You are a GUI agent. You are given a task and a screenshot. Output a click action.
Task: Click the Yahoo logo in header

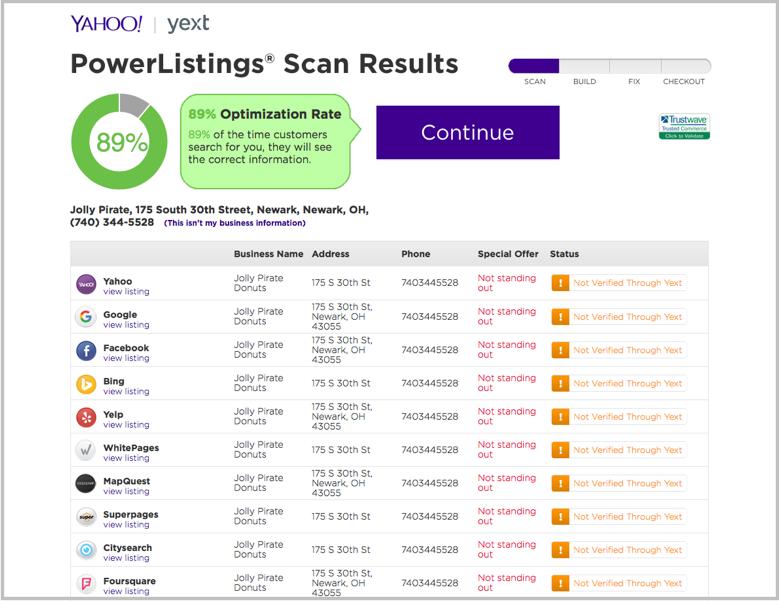click(106, 24)
